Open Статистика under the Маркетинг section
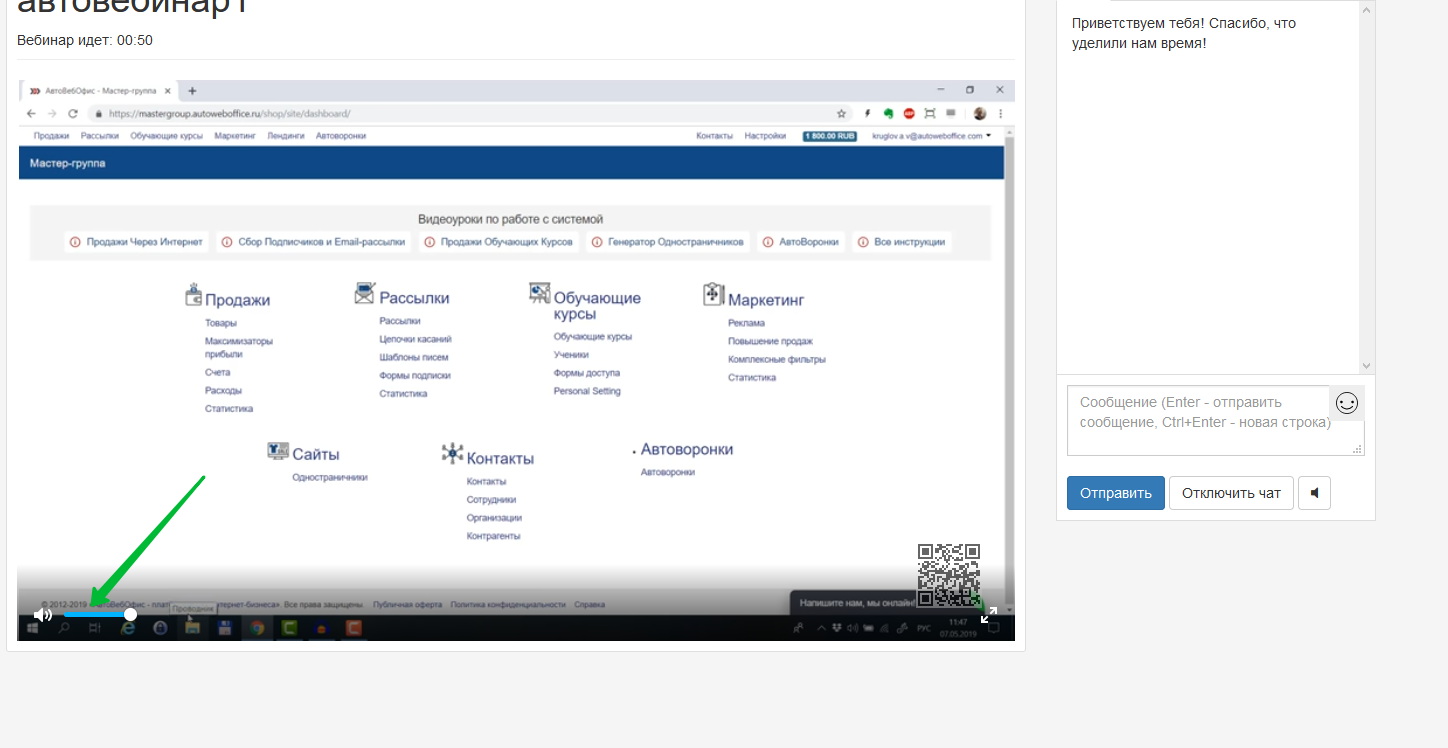1448x748 pixels. pos(752,377)
